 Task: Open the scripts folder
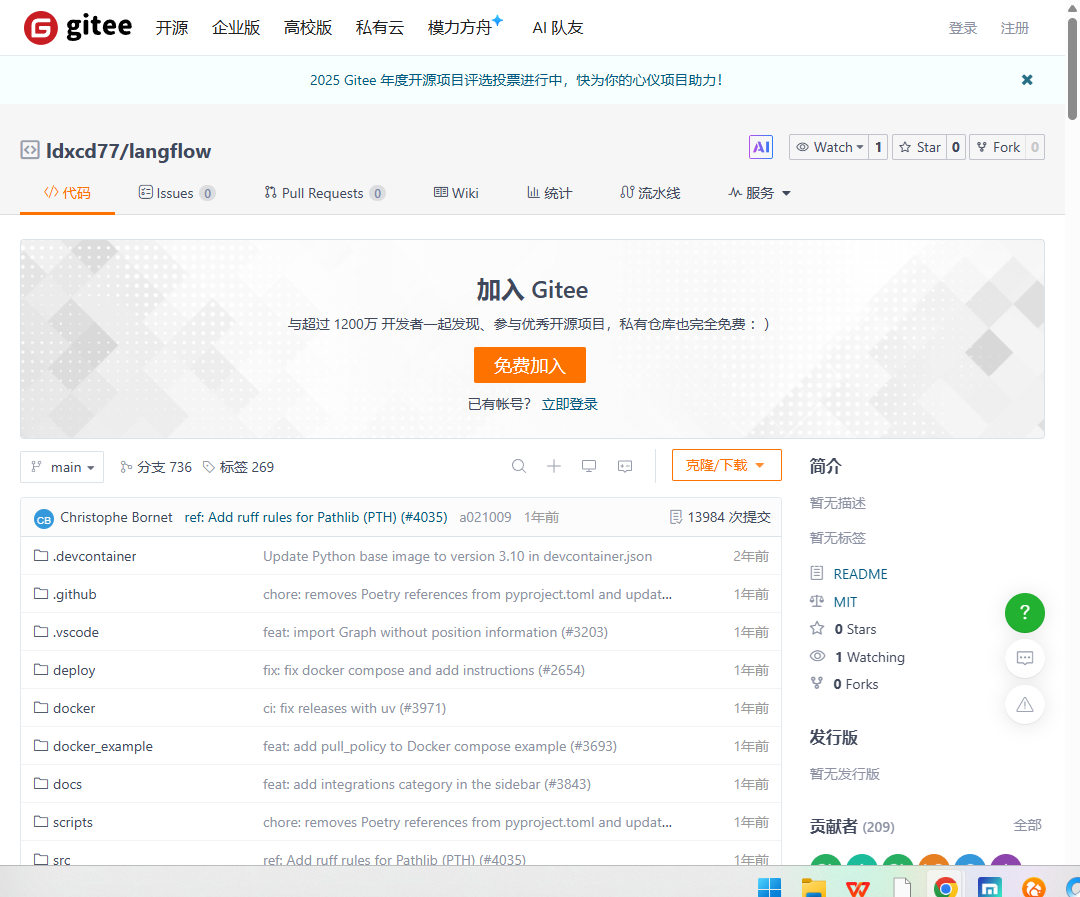point(72,822)
